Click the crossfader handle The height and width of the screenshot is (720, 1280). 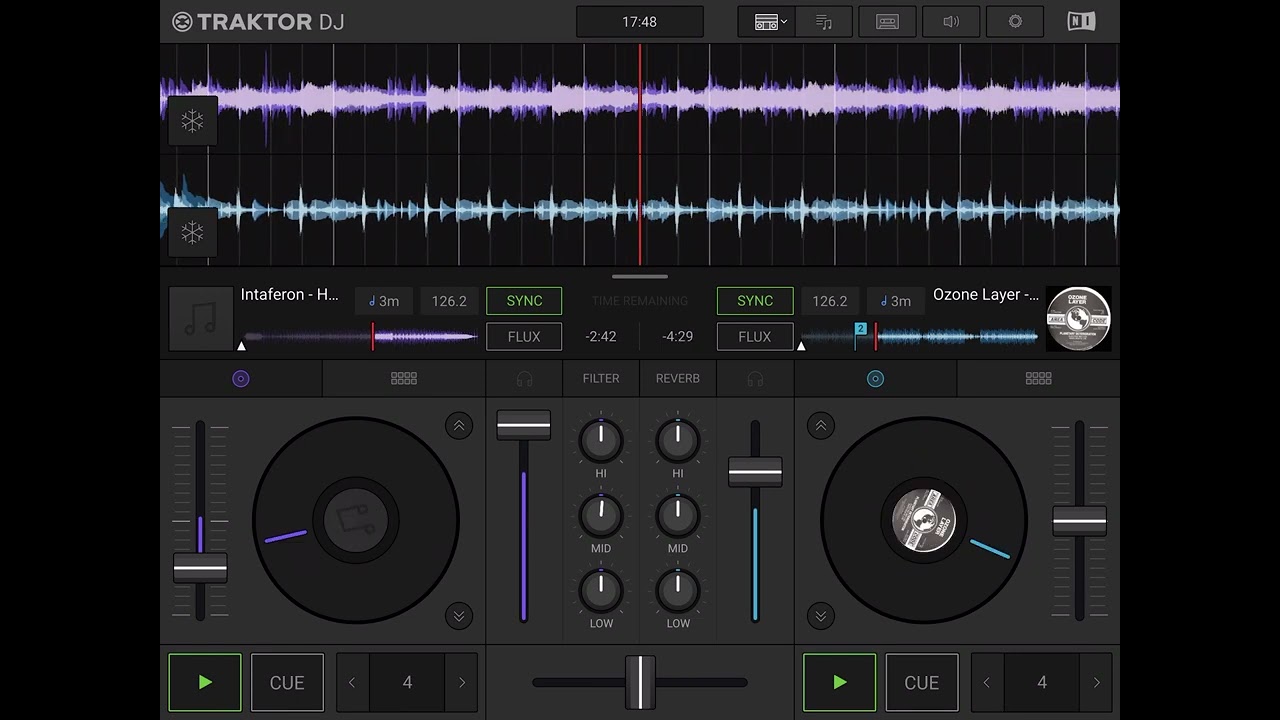coord(640,683)
